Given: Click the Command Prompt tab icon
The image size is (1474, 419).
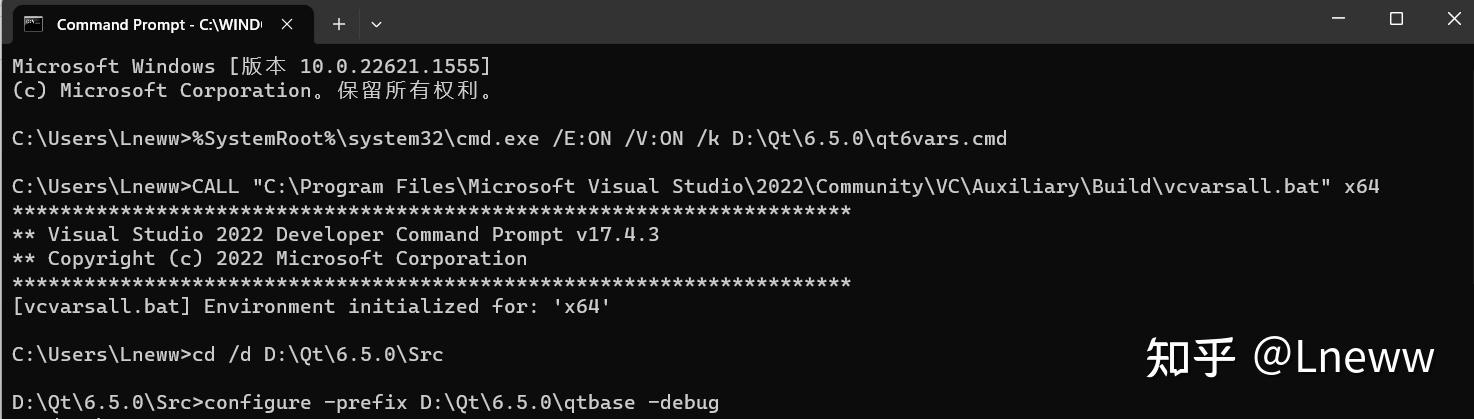Looking at the screenshot, I should tap(34, 24).
